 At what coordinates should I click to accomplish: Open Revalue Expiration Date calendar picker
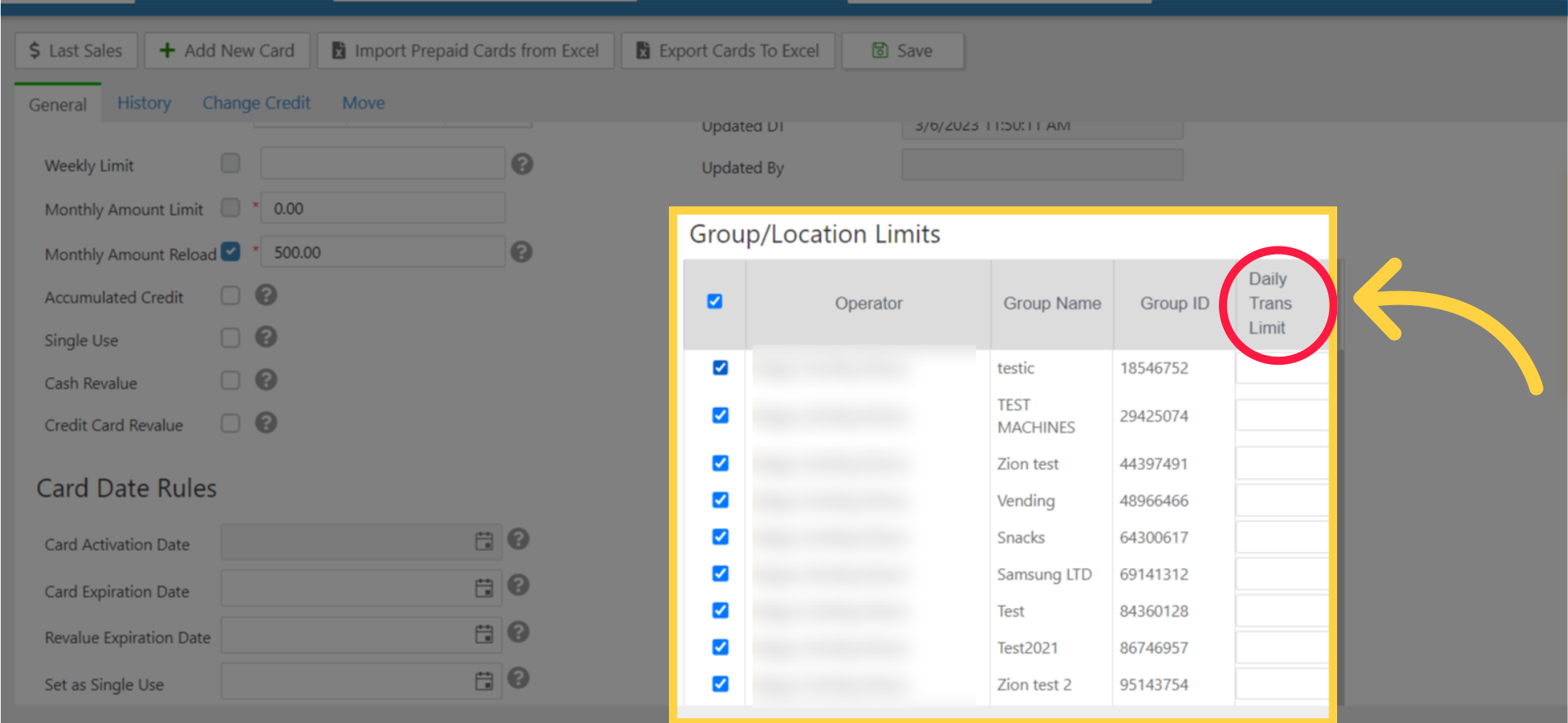pyautogui.click(x=484, y=634)
